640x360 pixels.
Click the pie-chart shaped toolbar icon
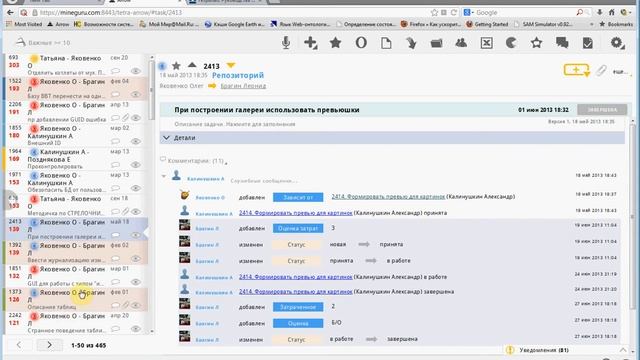click(511, 42)
